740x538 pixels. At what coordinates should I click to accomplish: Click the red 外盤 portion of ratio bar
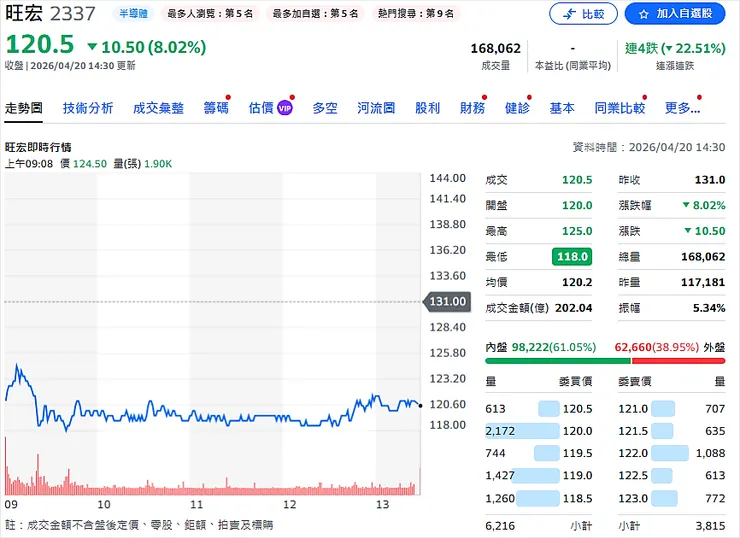tap(678, 361)
